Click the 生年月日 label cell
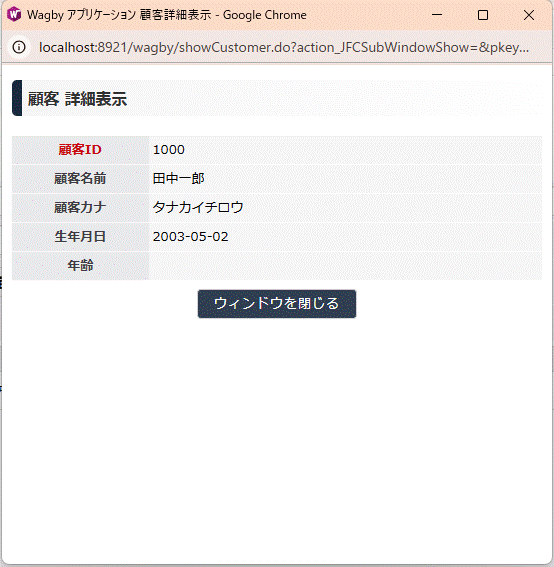This screenshot has height=567, width=554. click(x=80, y=236)
